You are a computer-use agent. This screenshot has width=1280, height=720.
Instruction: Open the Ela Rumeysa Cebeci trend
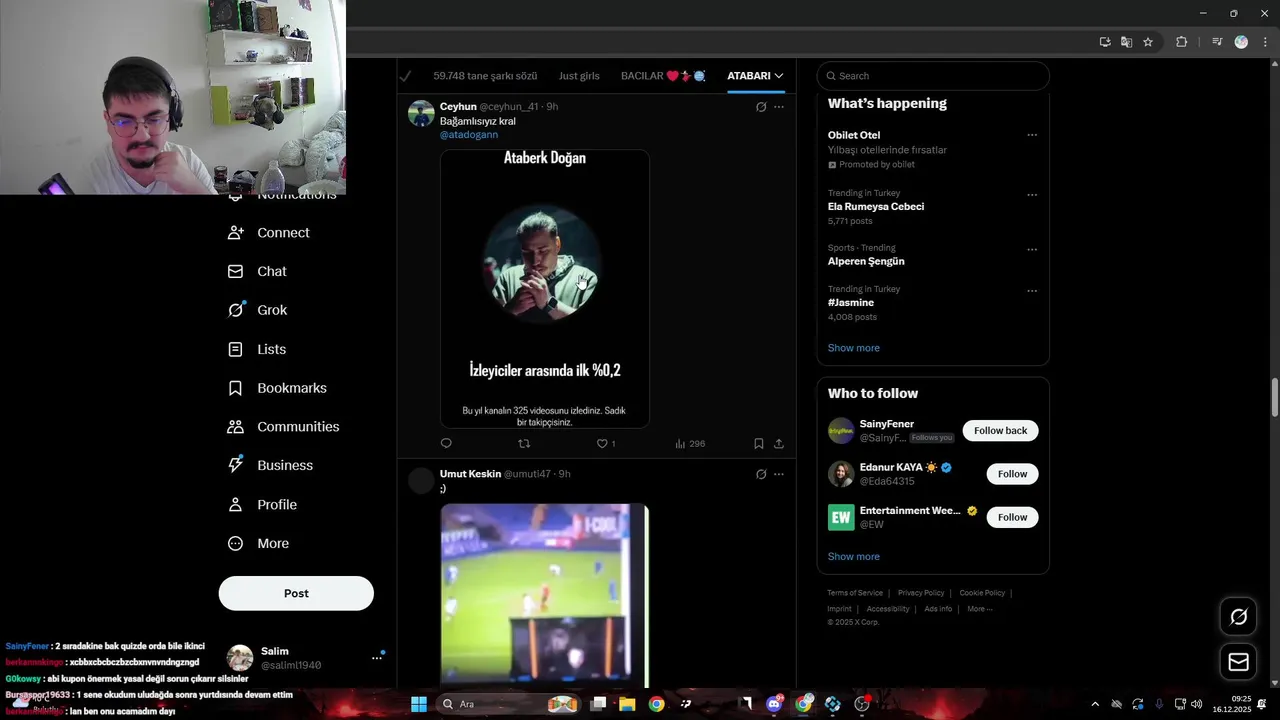coord(875,207)
